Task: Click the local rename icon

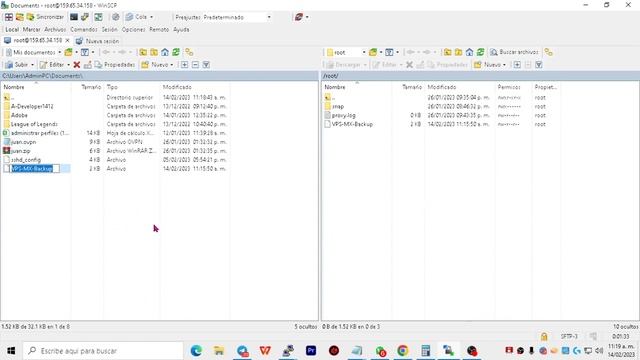Action: coord(87,64)
